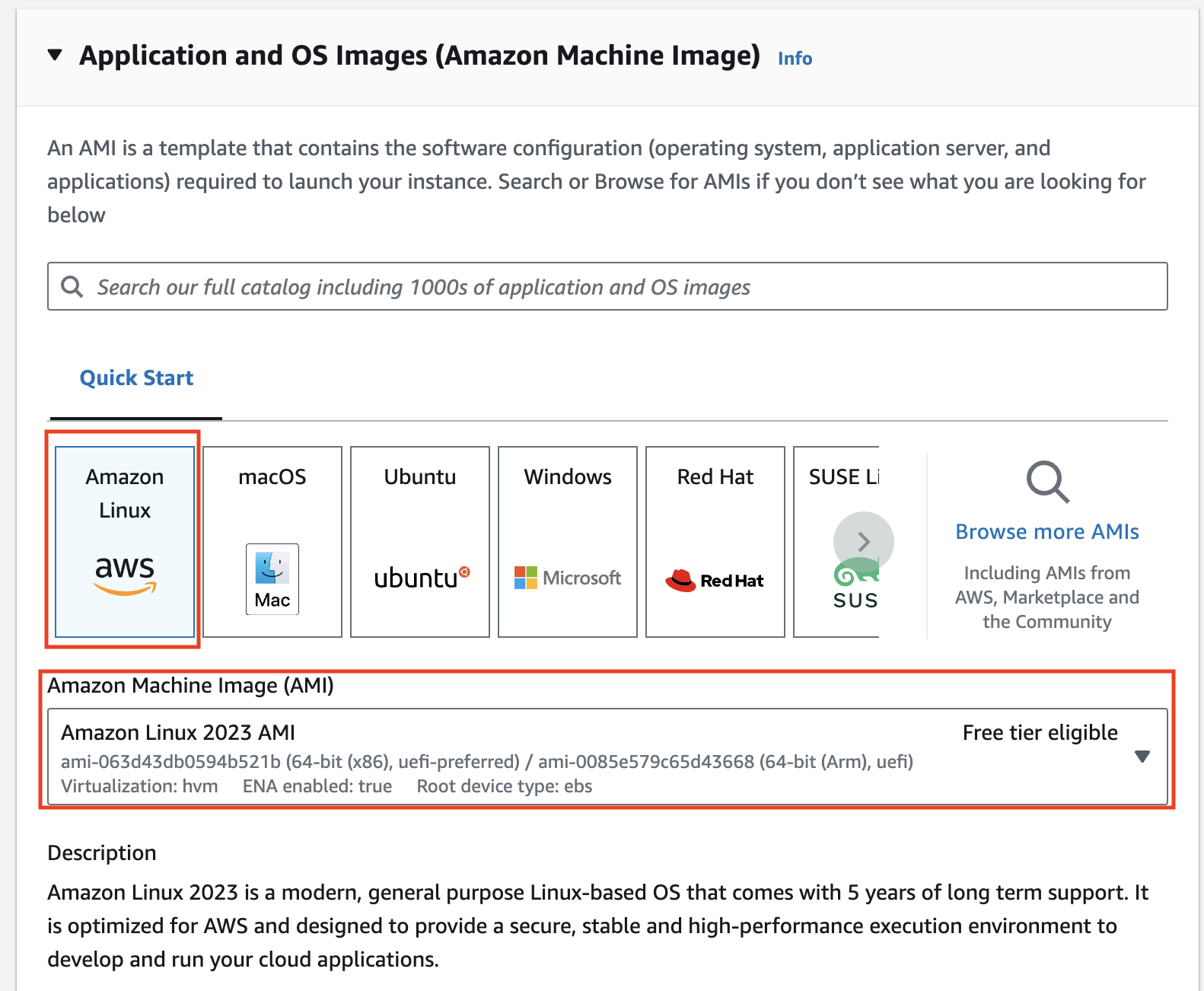Open the Amazon Machine Image dropdown arrow

(x=1142, y=756)
